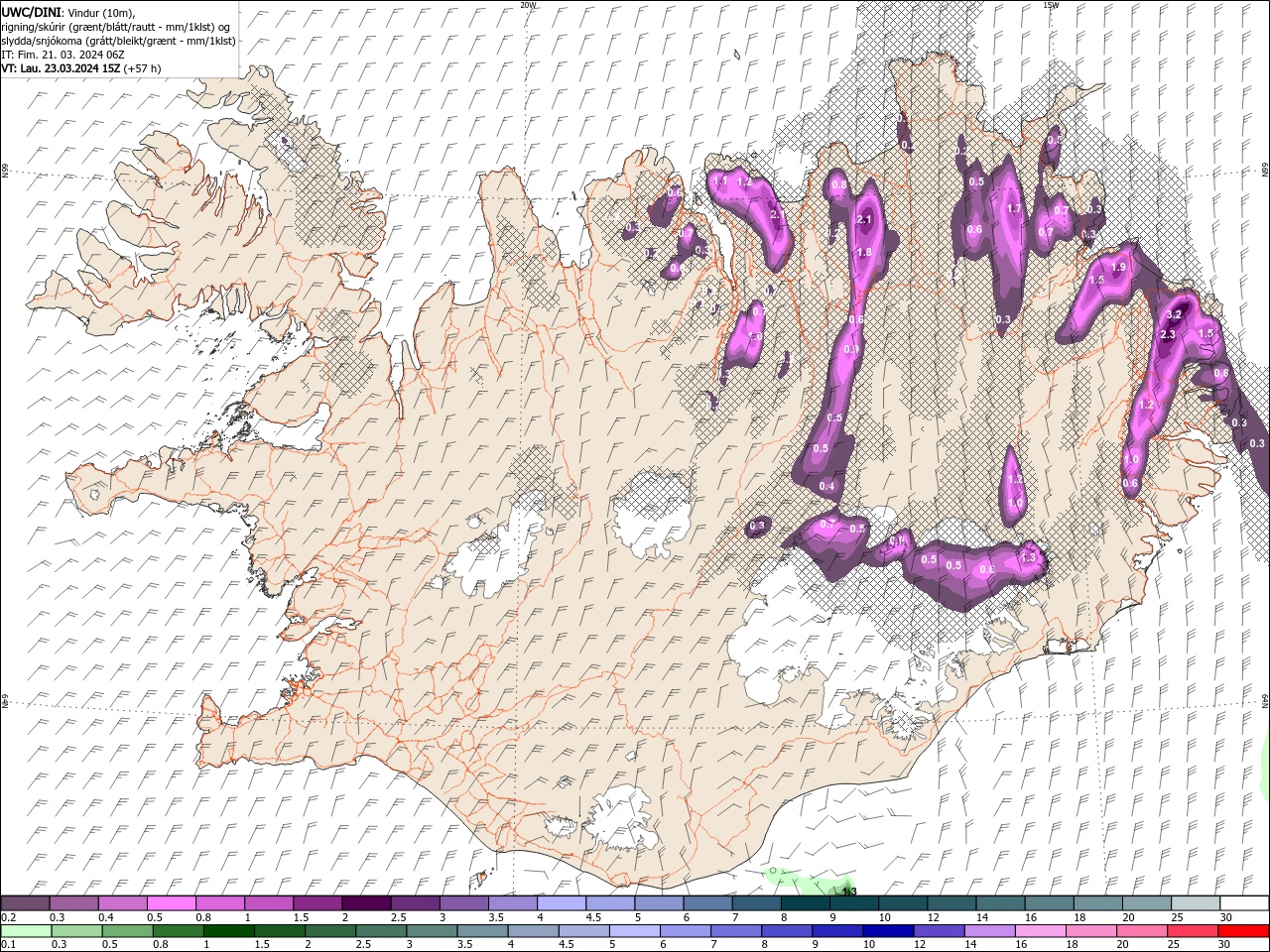This screenshot has height=952, width=1270.
Task: Click the snow legend swatch labeled 0.2
Action: [26, 903]
